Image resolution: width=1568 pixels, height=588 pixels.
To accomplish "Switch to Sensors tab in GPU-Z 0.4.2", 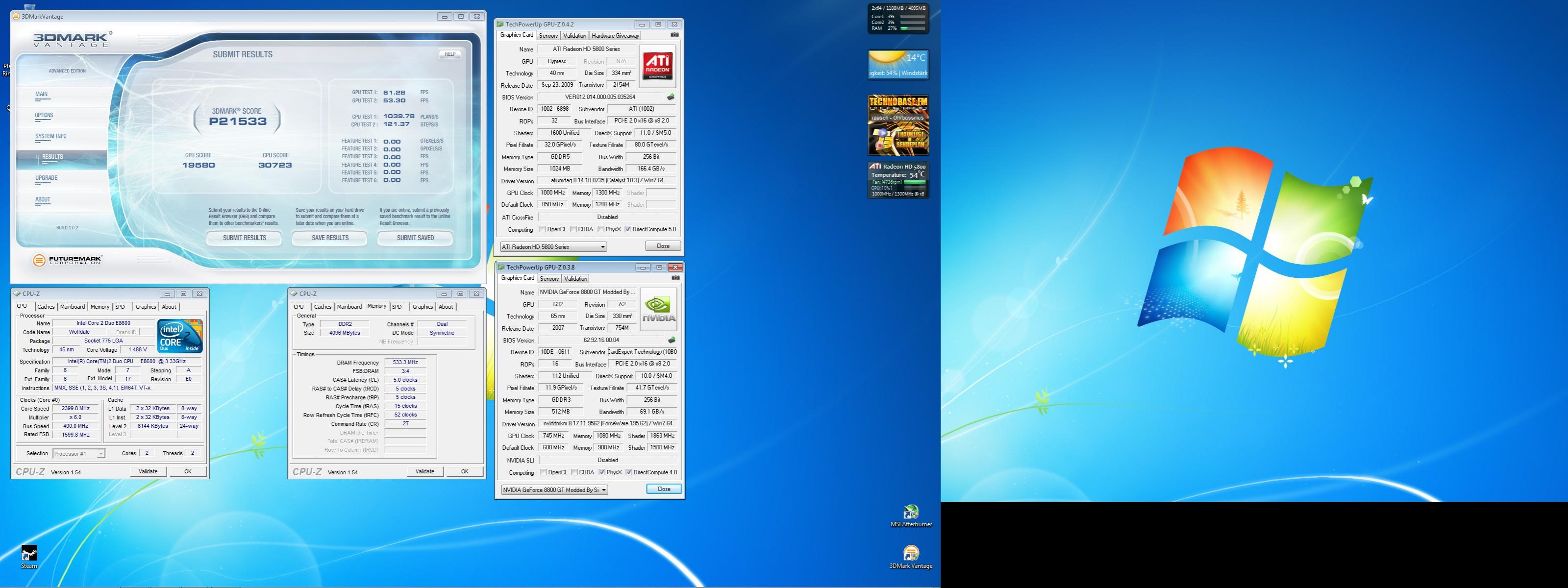I will [x=548, y=36].
